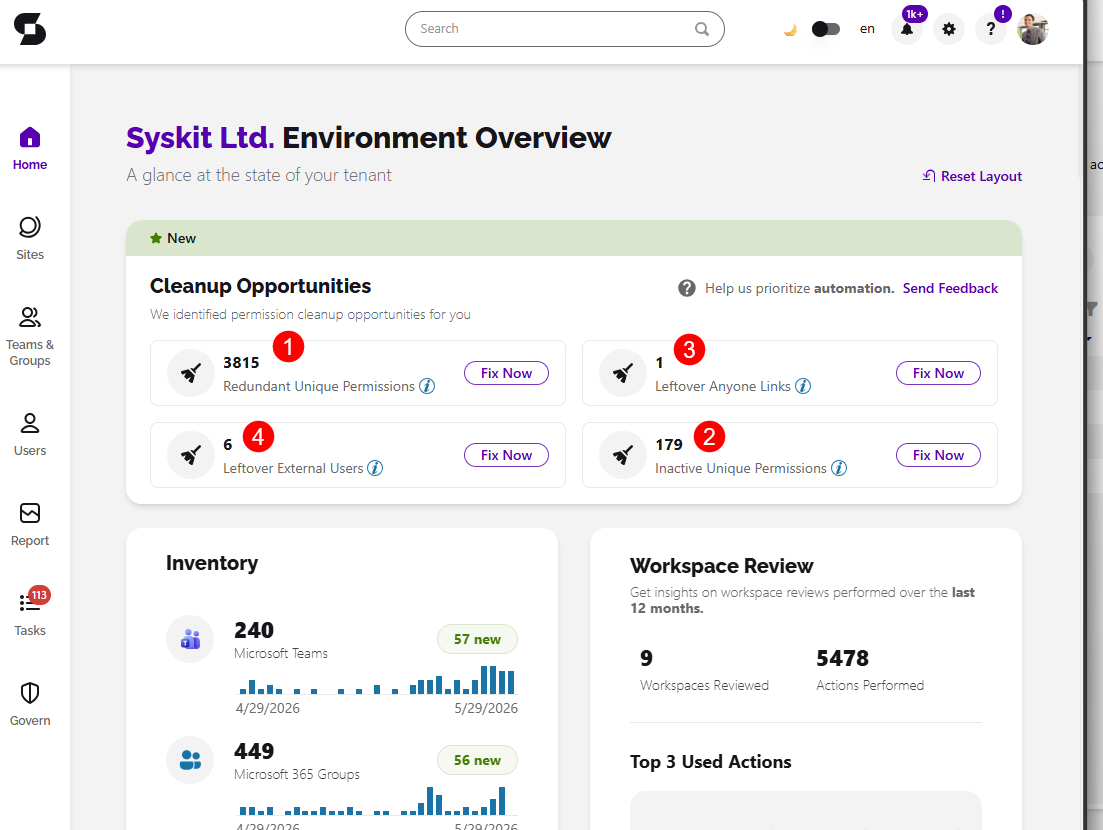The width and height of the screenshot is (1103, 830).
Task: Info icon next to Inactive Unique Permissions
Action: (839, 468)
